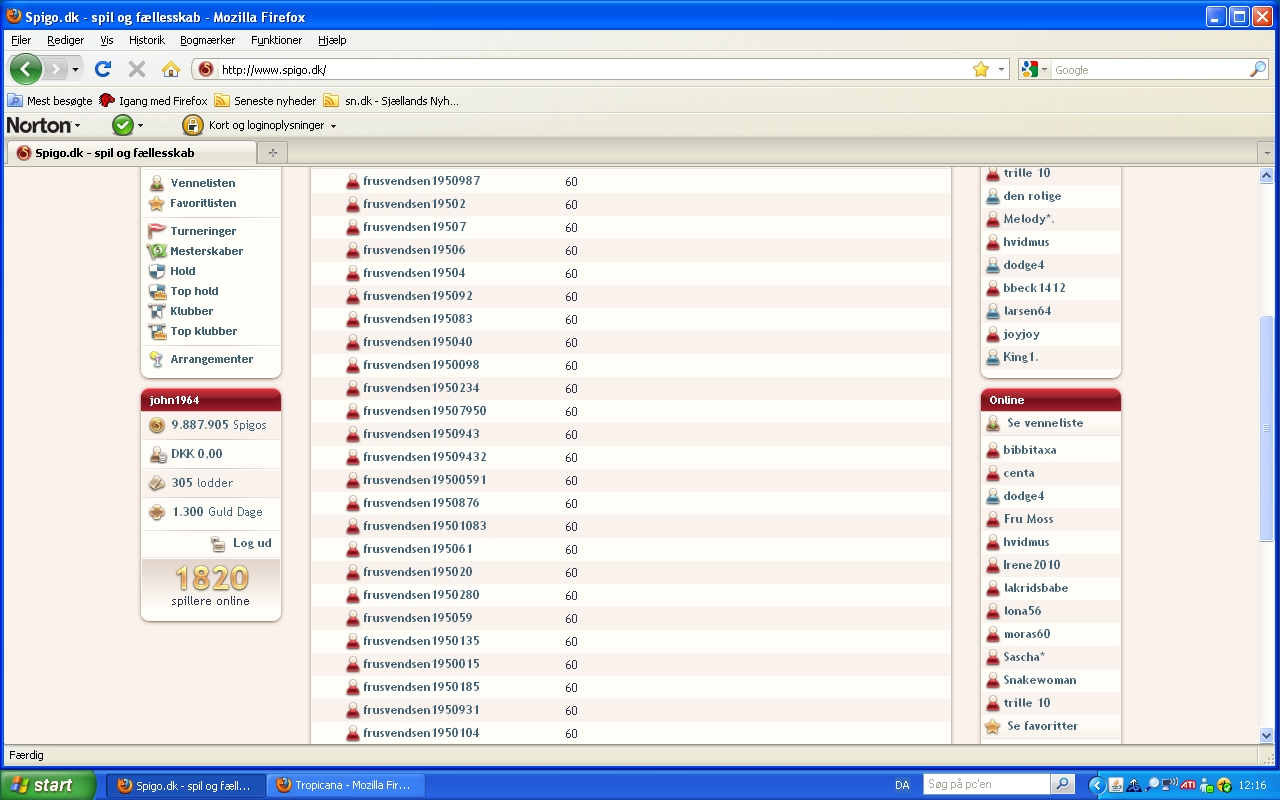1280x800 pixels.
Task: Click the Norton green checkmark icon
Action: 122,125
